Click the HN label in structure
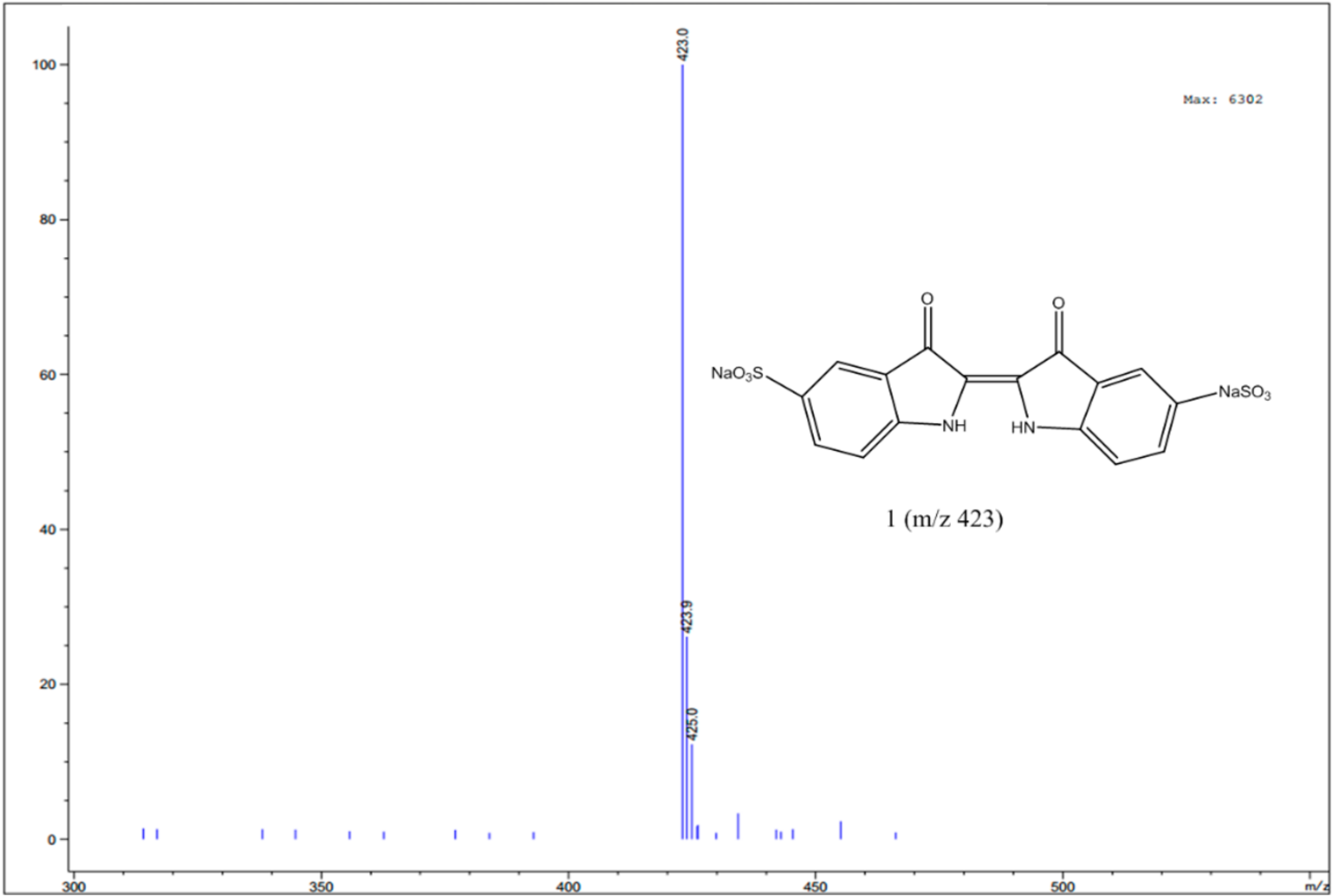 (1023, 427)
